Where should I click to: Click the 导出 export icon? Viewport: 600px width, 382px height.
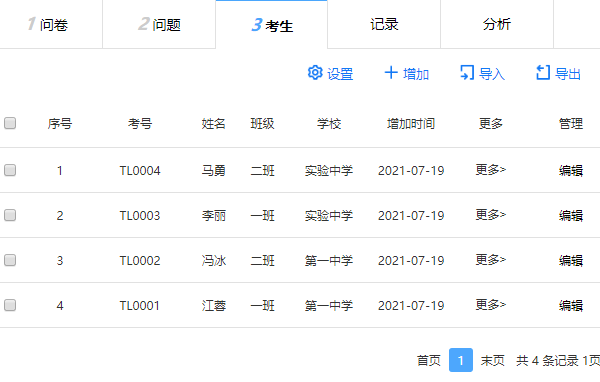(x=543, y=72)
